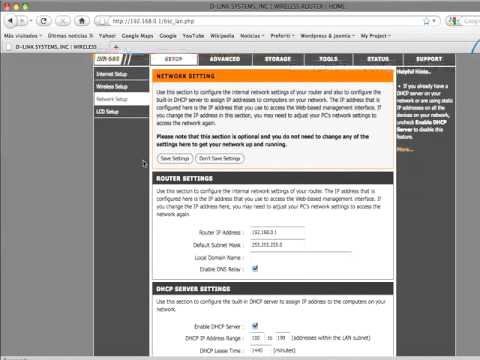
Task: Click the DHCP IP range end field
Action: [x=282, y=338]
